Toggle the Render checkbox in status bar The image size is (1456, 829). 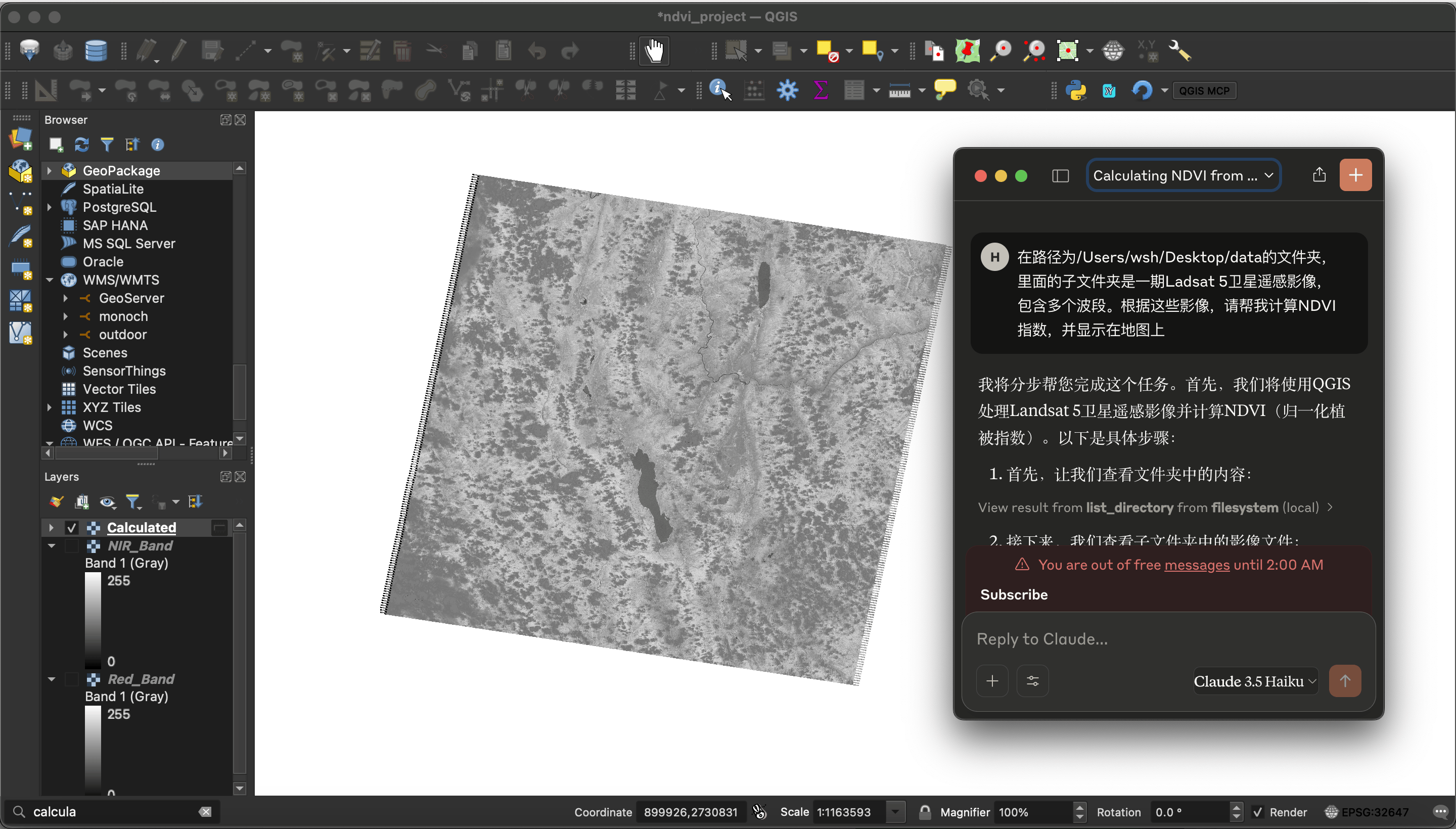(1259, 812)
